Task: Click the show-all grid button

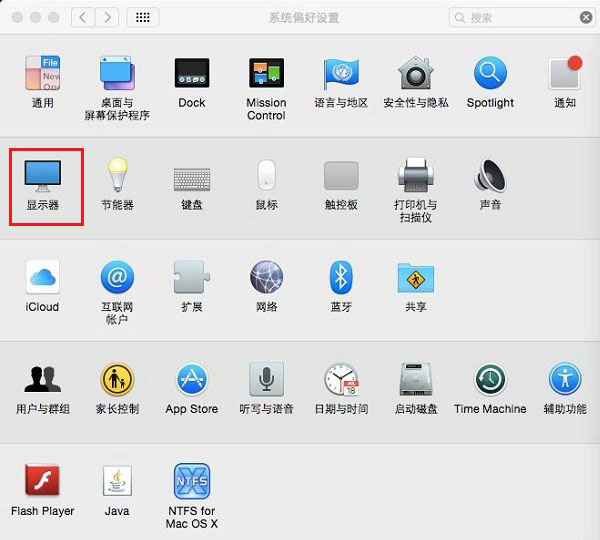Action: 143,17
